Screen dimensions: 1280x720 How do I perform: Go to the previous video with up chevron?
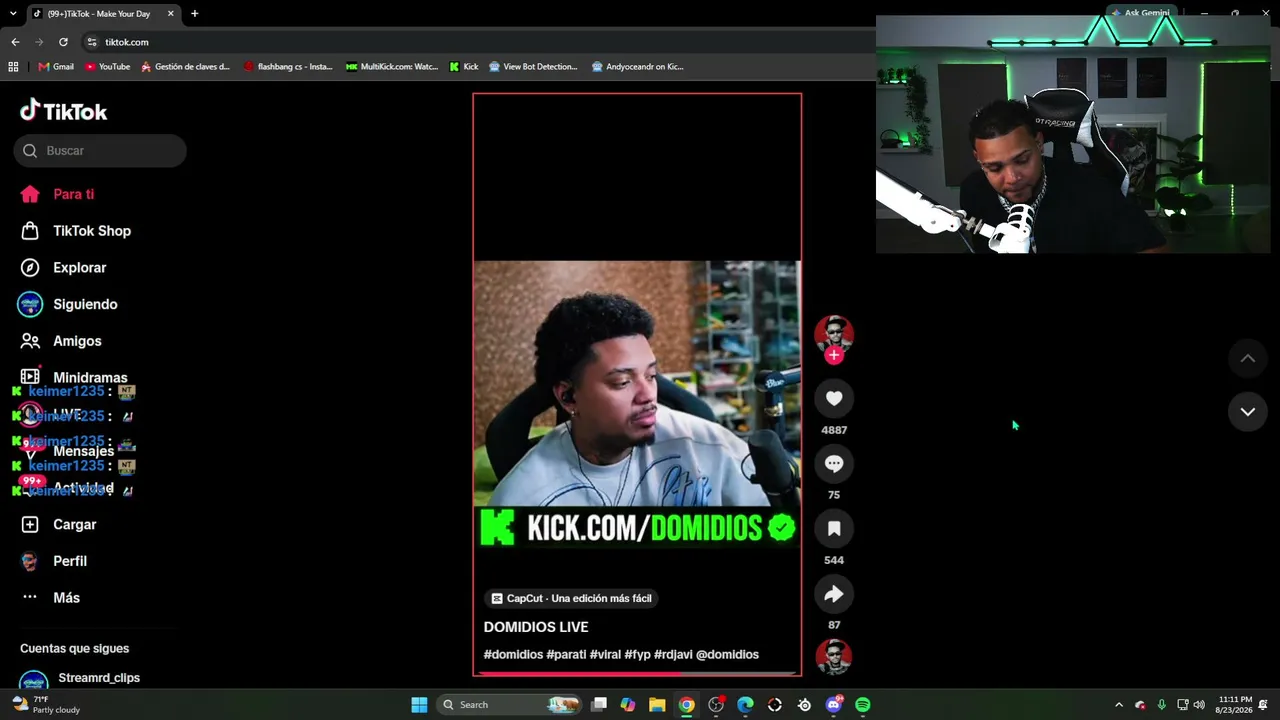click(x=1248, y=358)
